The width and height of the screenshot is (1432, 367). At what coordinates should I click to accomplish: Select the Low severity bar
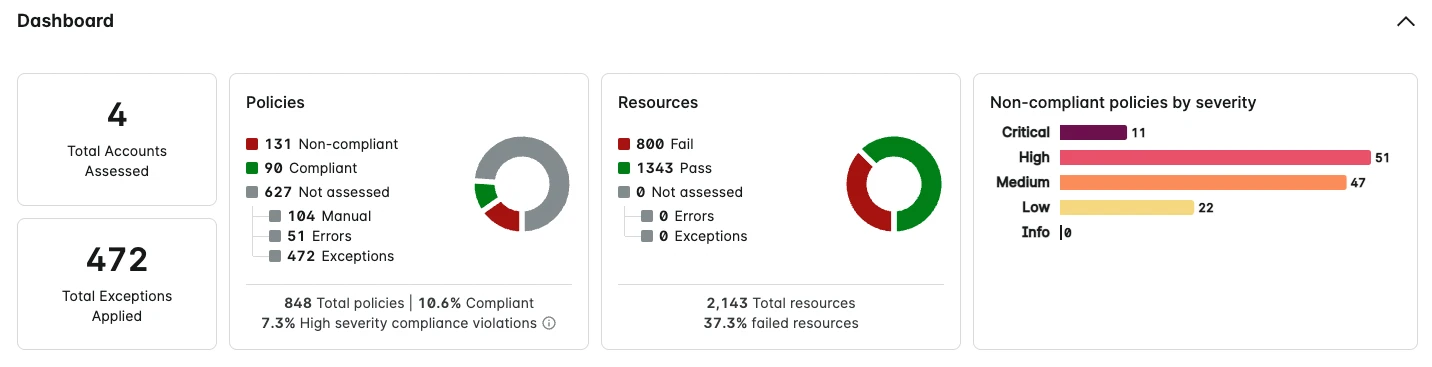(x=1127, y=207)
